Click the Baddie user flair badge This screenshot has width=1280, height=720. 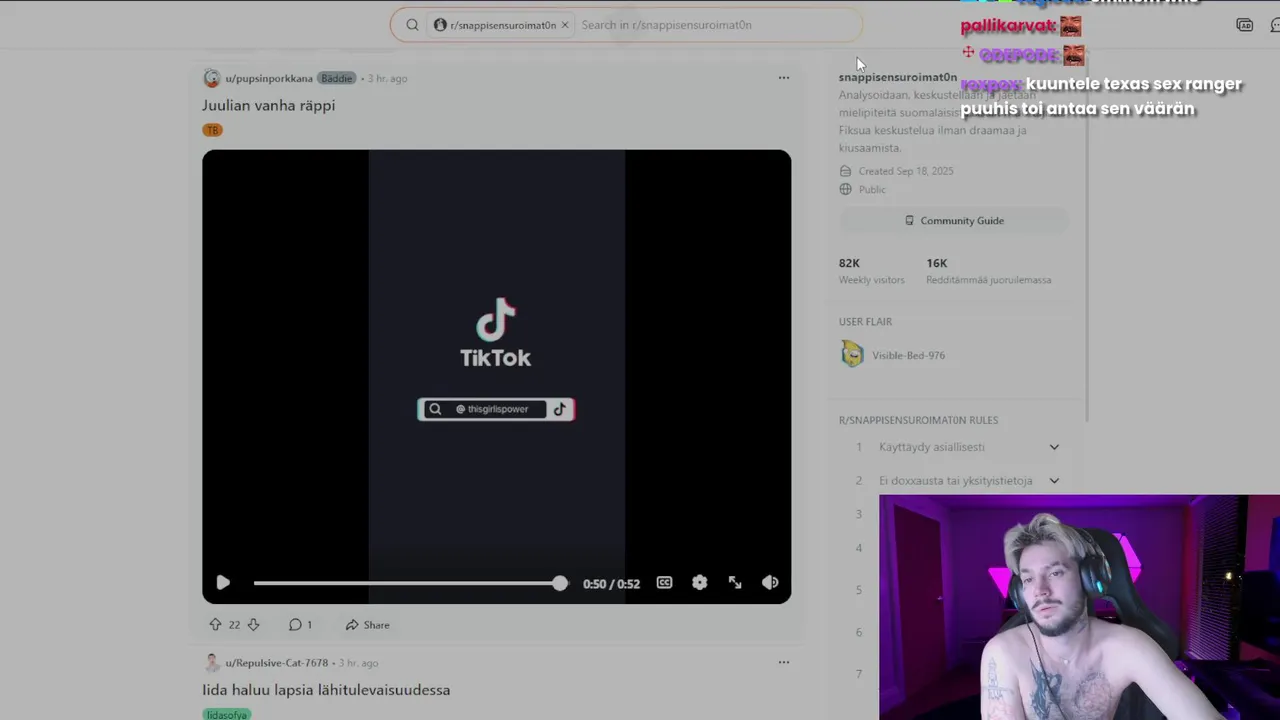(x=336, y=78)
